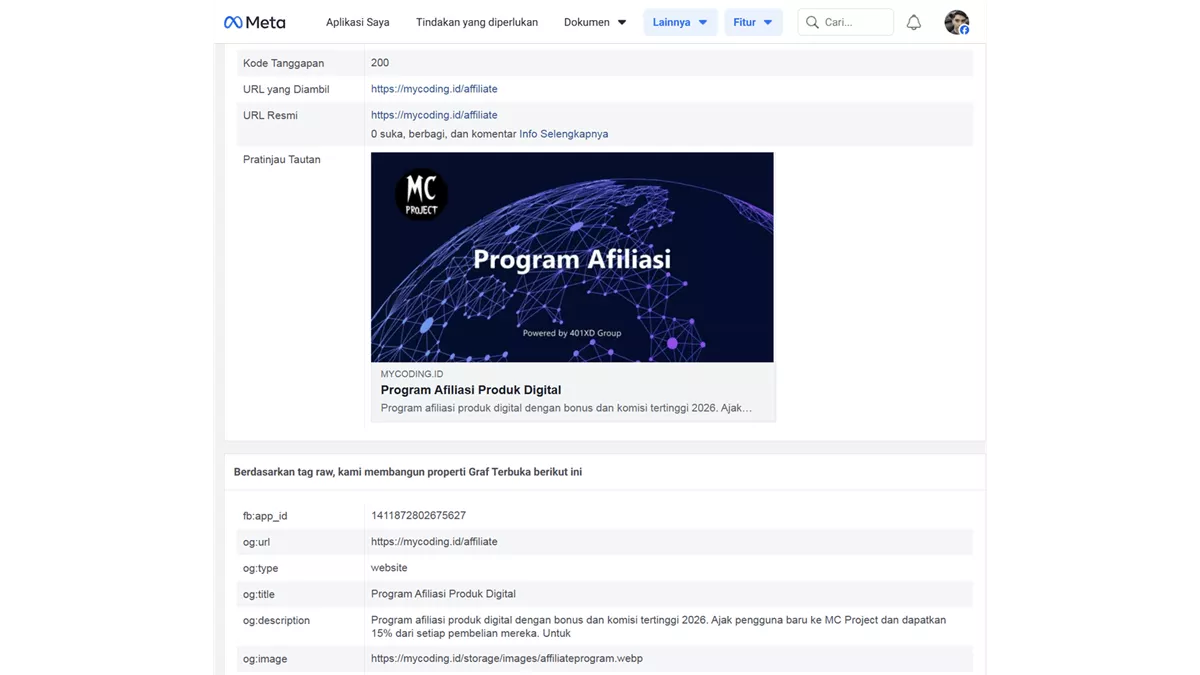
Task: Select the Kode Tanggapan 200 row
Action: coord(379,62)
